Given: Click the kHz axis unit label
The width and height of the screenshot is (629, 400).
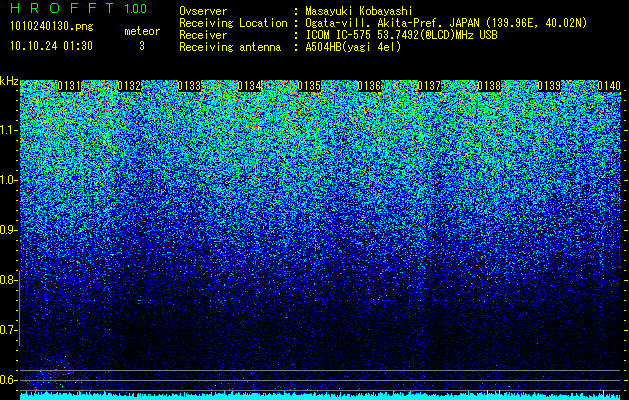Looking at the screenshot, I should [x=9, y=82].
